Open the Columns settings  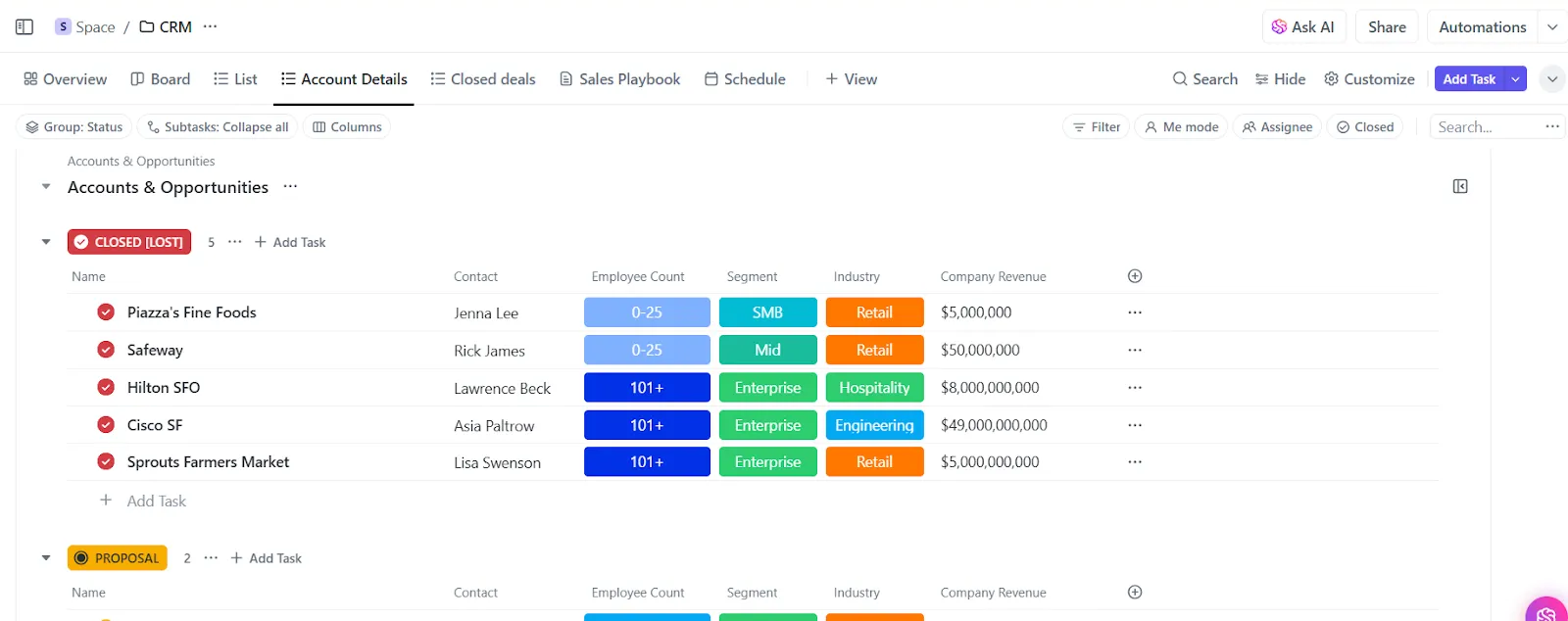coord(347,127)
